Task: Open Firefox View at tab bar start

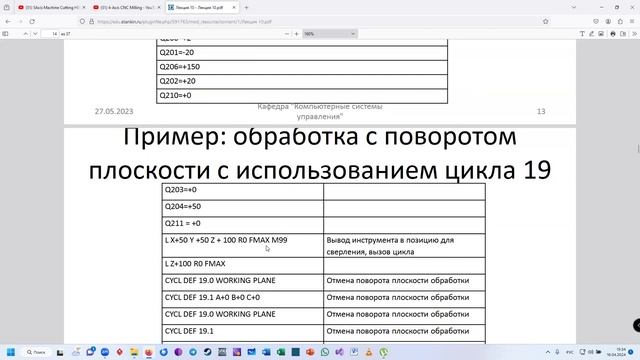Action: click(7, 7)
